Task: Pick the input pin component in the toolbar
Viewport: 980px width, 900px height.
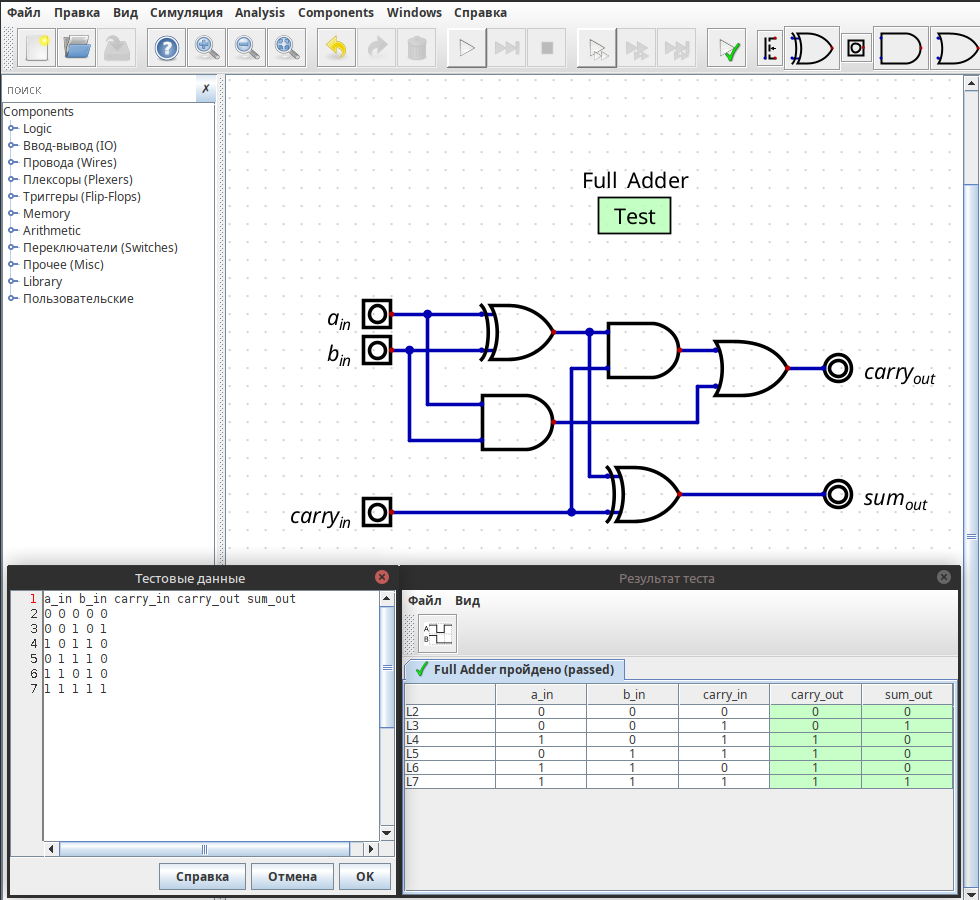Action: [856, 48]
